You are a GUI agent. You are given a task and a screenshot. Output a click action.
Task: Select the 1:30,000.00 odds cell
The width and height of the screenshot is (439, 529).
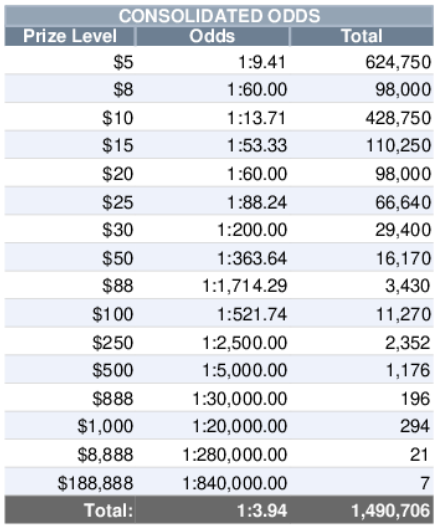click(x=212, y=398)
